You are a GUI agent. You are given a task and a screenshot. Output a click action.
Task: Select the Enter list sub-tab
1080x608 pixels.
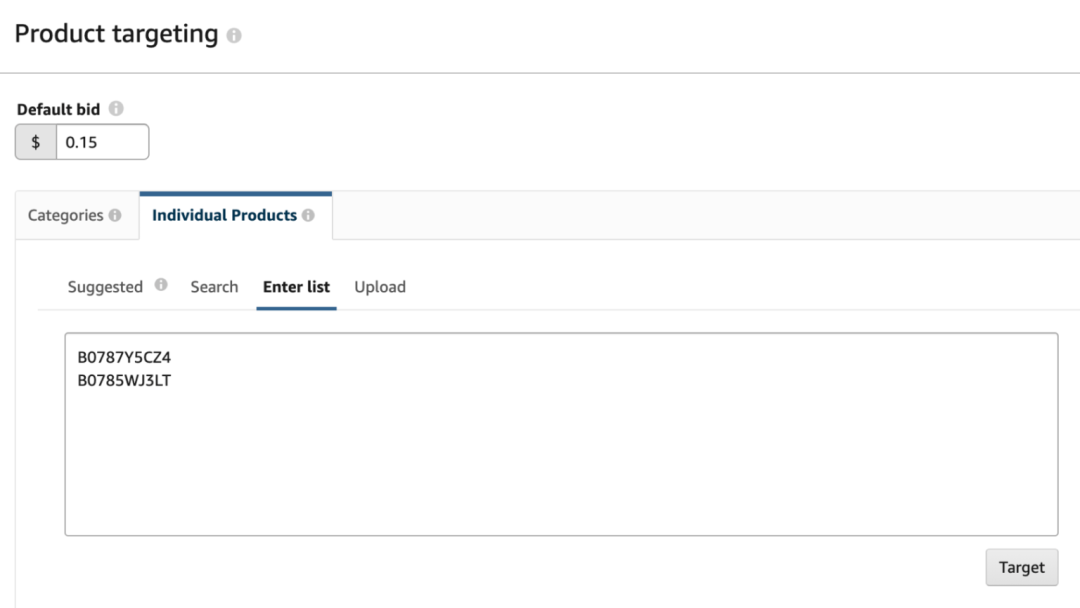coord(296,287)
